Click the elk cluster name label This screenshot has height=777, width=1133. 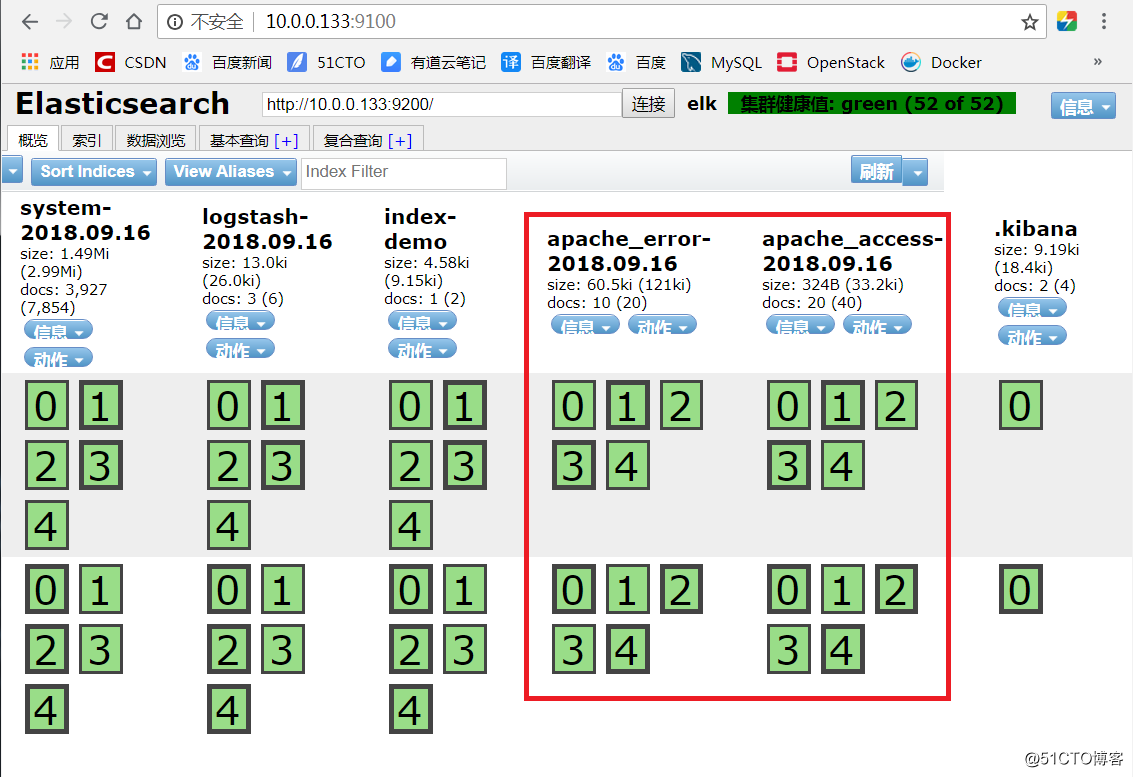pos(702,104)
